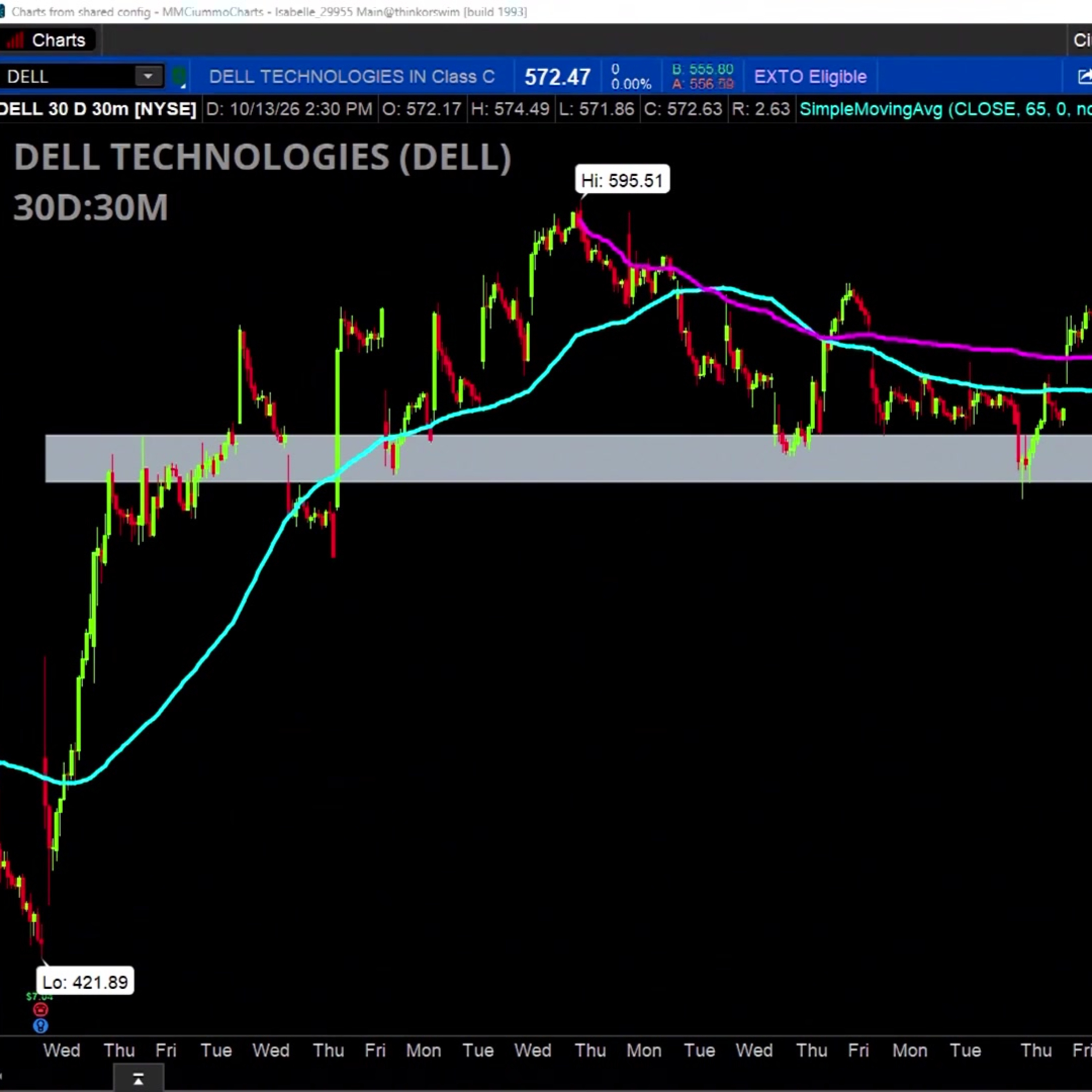Click the 'O: 572.17' open value
The height and width of the screenshot is (1092, 1092).
pyautogui.click(x=422, y=109)
